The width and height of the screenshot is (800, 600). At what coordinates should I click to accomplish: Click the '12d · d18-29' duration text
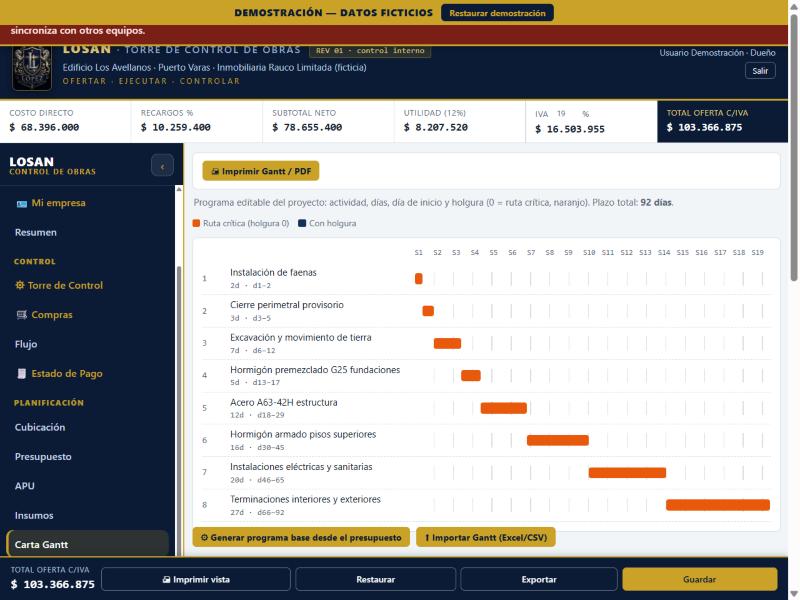[x=257, y=415]
